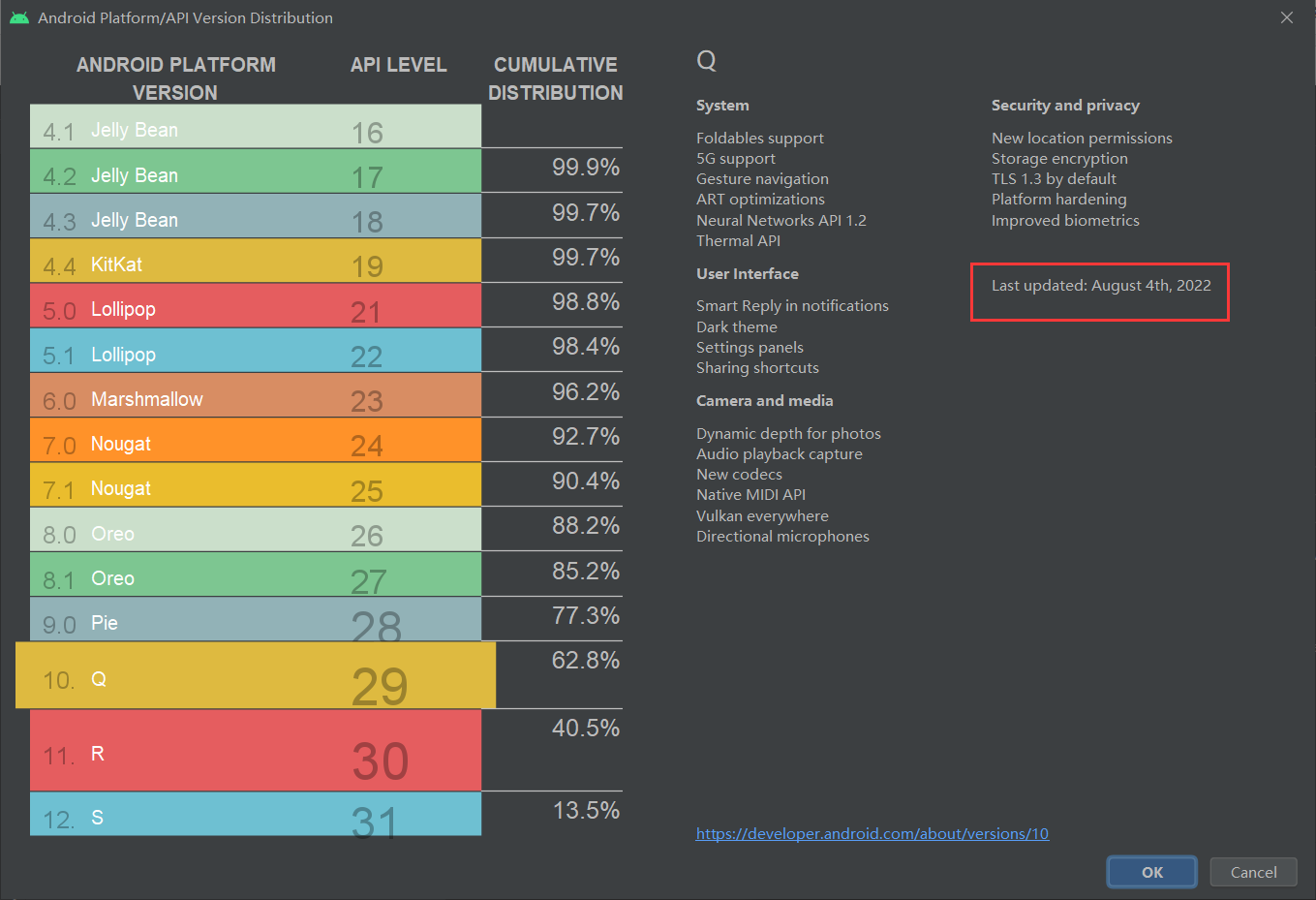Select the highlighted 10 Q row
Screen dimensions: 1316x900
[x=256, y=675]
